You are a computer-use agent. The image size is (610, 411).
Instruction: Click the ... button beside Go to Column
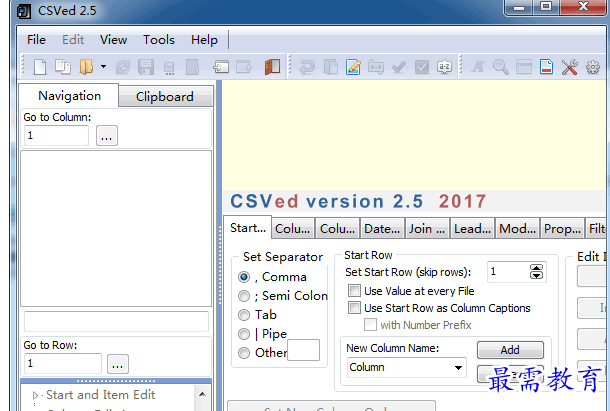point(107,136)
